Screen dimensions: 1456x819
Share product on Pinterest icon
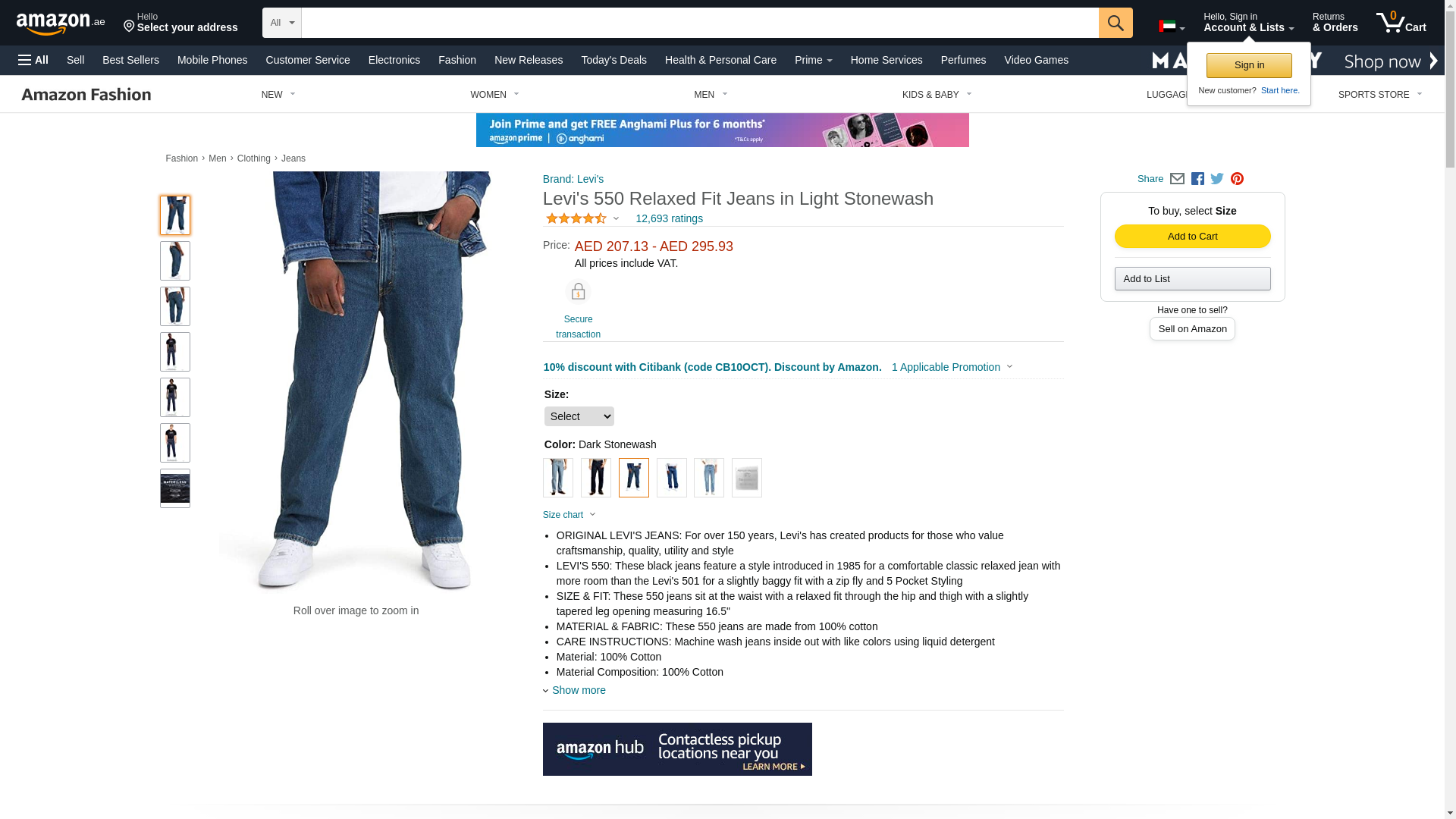point(1237,179)
